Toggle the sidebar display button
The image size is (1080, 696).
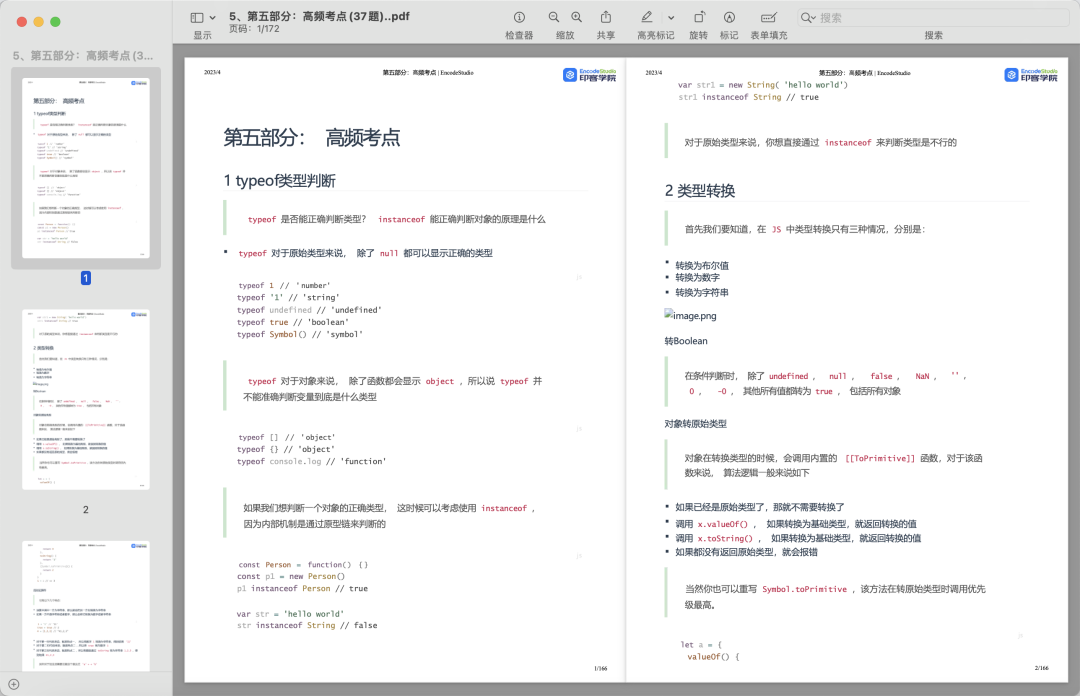pos(197,18)
